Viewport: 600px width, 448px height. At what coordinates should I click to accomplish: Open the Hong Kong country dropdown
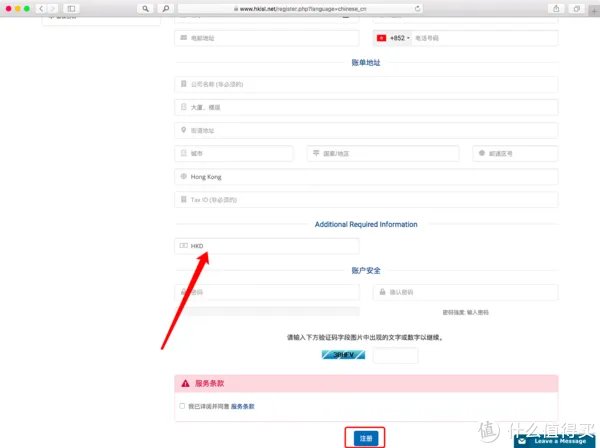click(x=366, y=177)
